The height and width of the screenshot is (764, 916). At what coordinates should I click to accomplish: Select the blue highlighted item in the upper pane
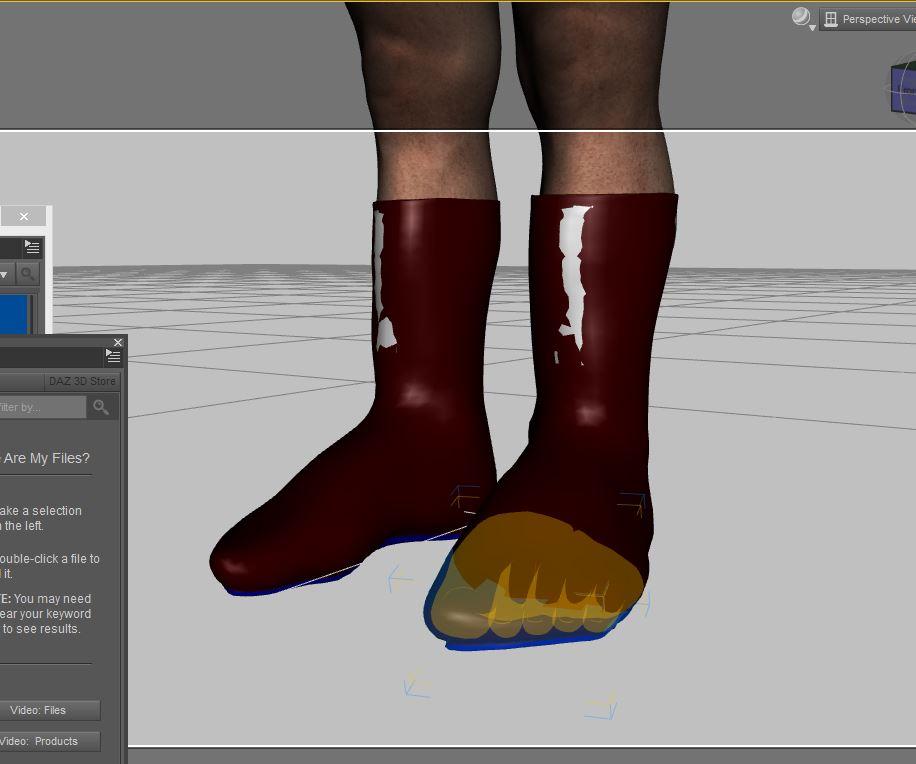(14, 314)
